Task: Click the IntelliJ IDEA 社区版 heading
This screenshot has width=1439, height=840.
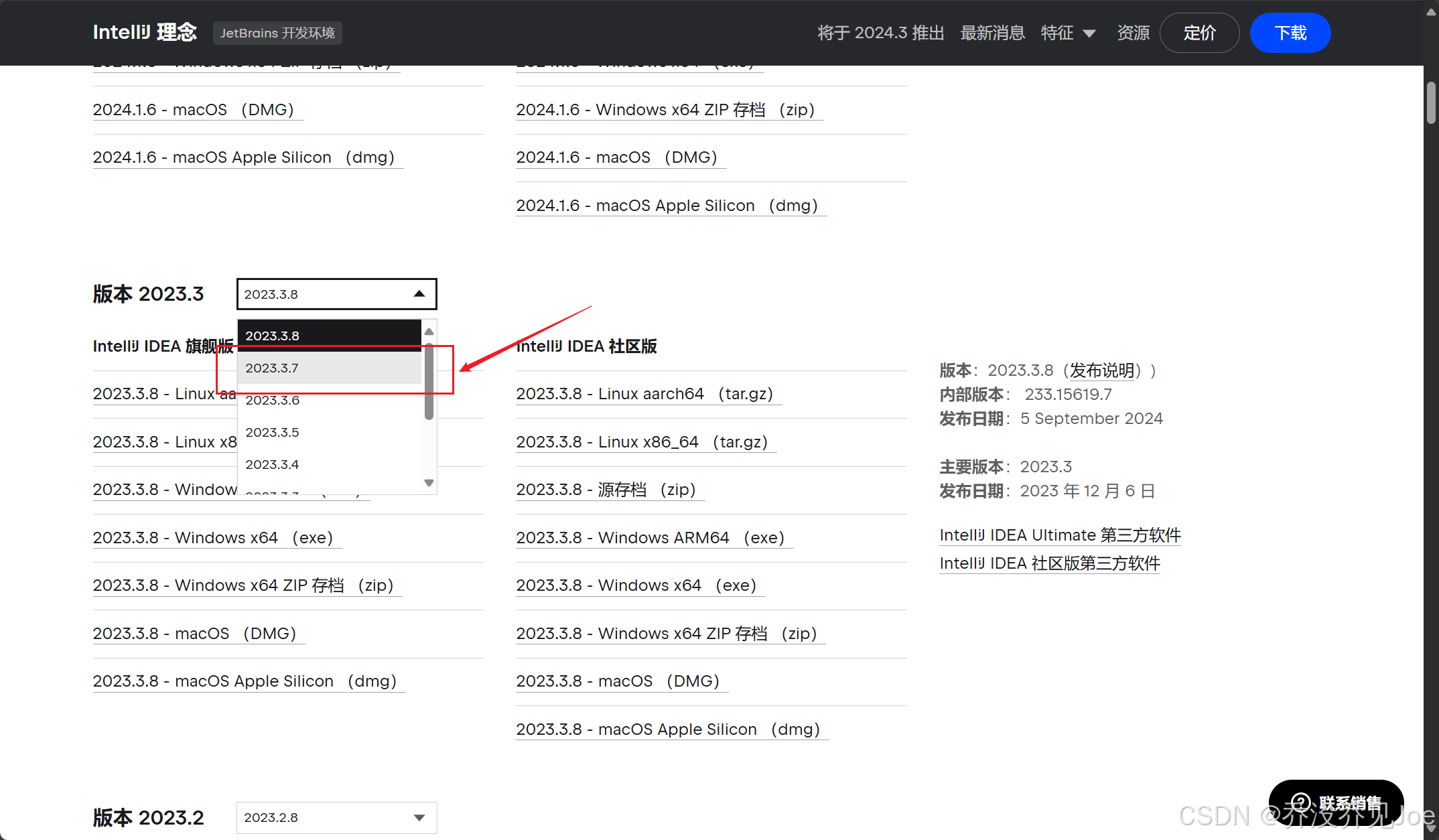Action: tap(586, 346)
